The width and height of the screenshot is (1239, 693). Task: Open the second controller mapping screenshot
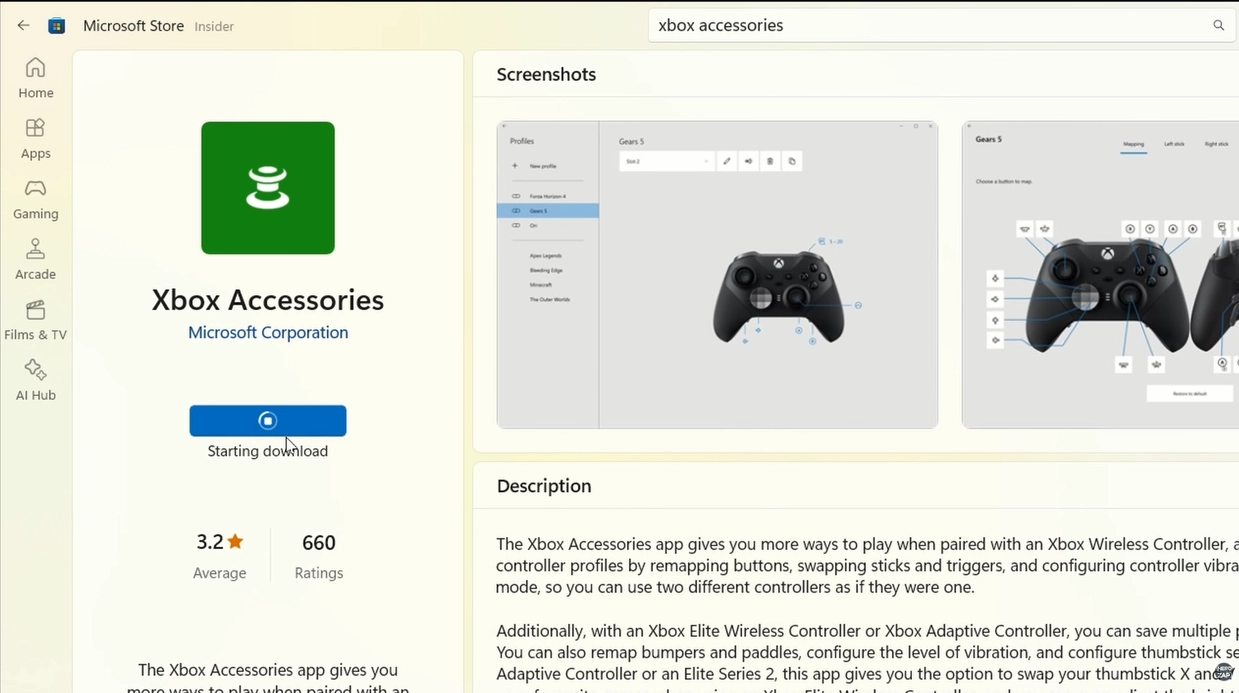(x=1100, y=275)
